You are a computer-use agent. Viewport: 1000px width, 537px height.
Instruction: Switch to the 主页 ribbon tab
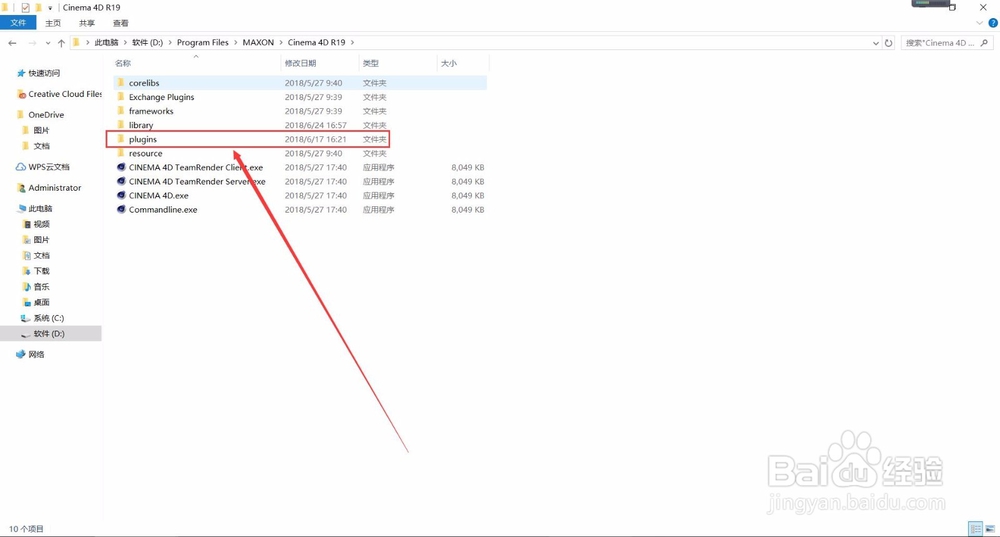pos(53,23)
